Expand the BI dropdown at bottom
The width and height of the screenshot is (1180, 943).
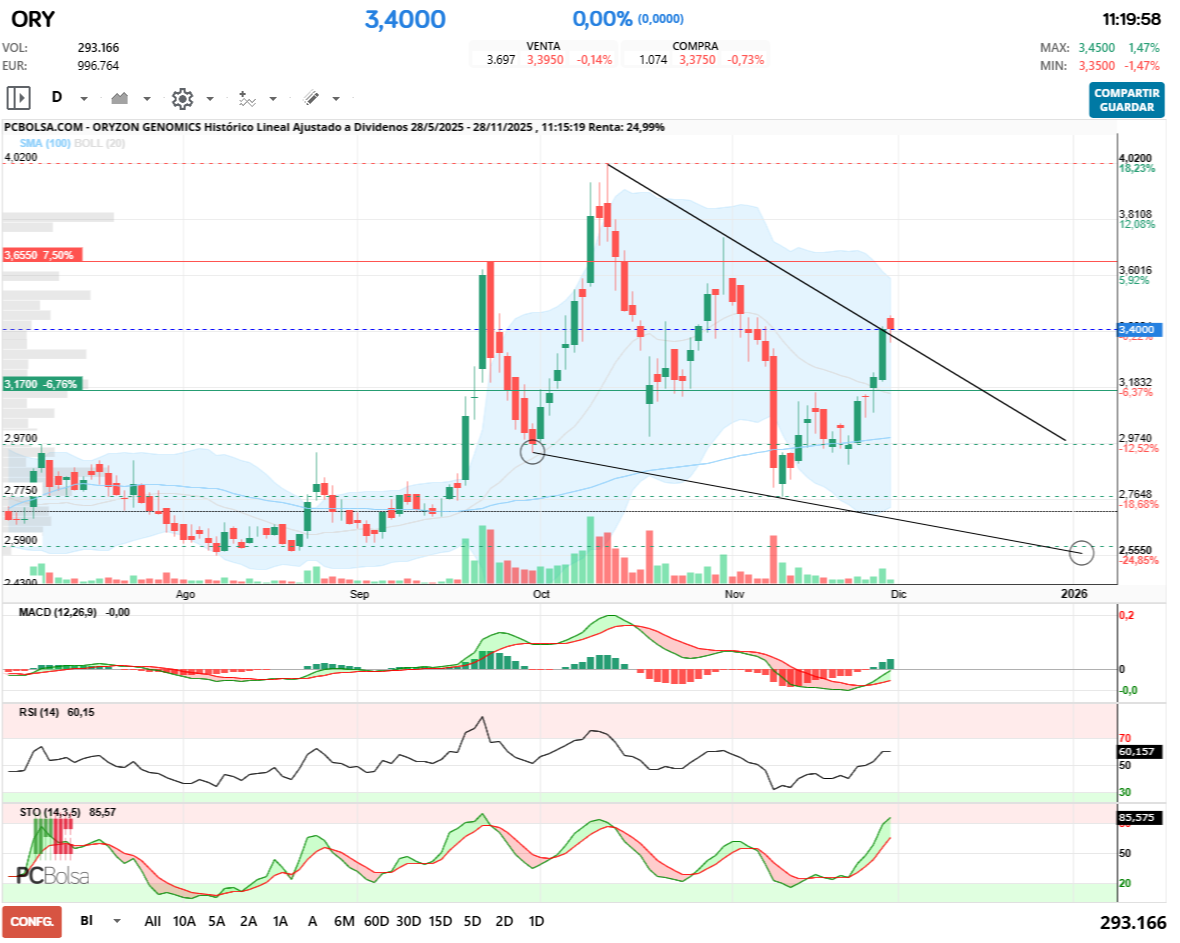(x=115, y=921)
